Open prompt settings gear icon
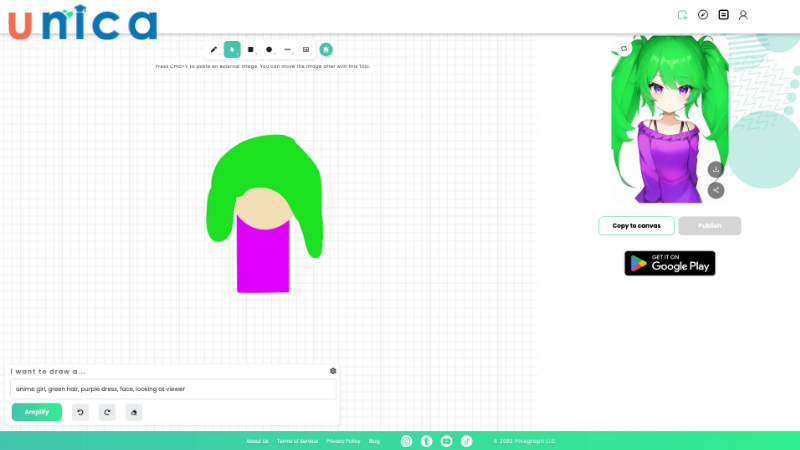 pyautogui.click(x=333, y=371)
